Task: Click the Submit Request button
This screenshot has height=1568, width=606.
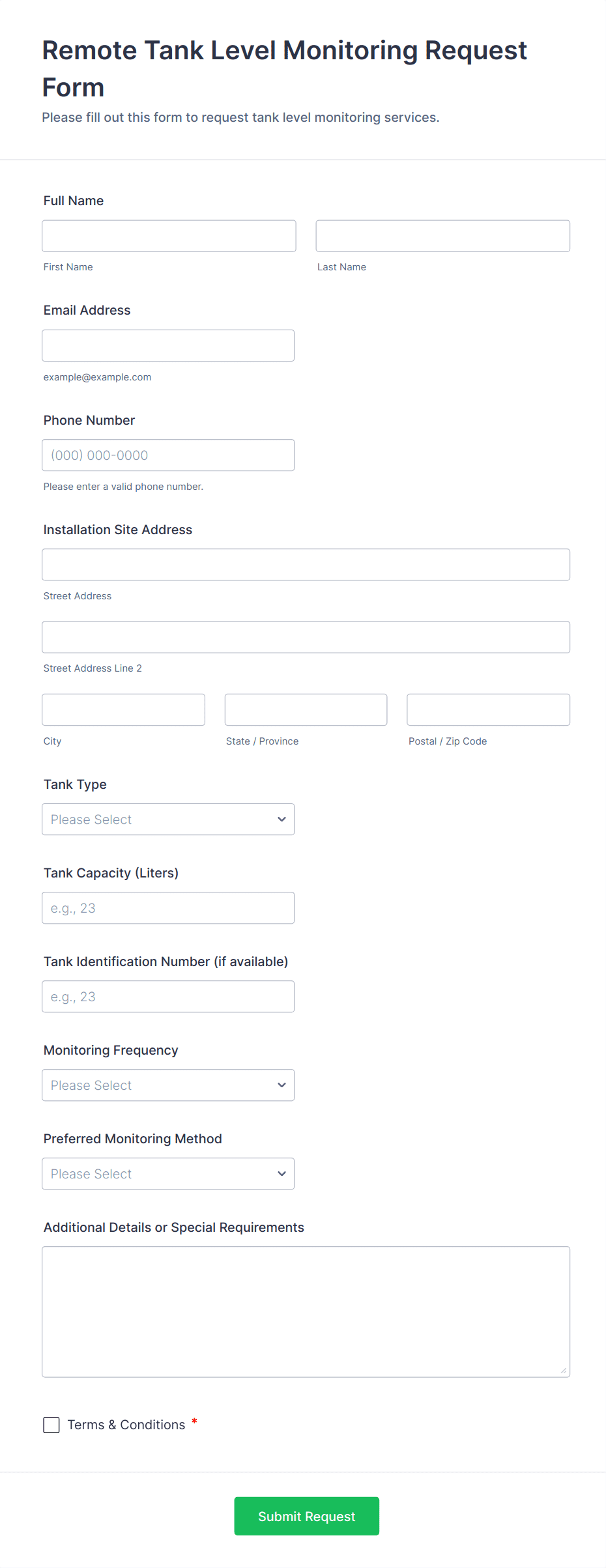Action: click(x=306, y=1516)
